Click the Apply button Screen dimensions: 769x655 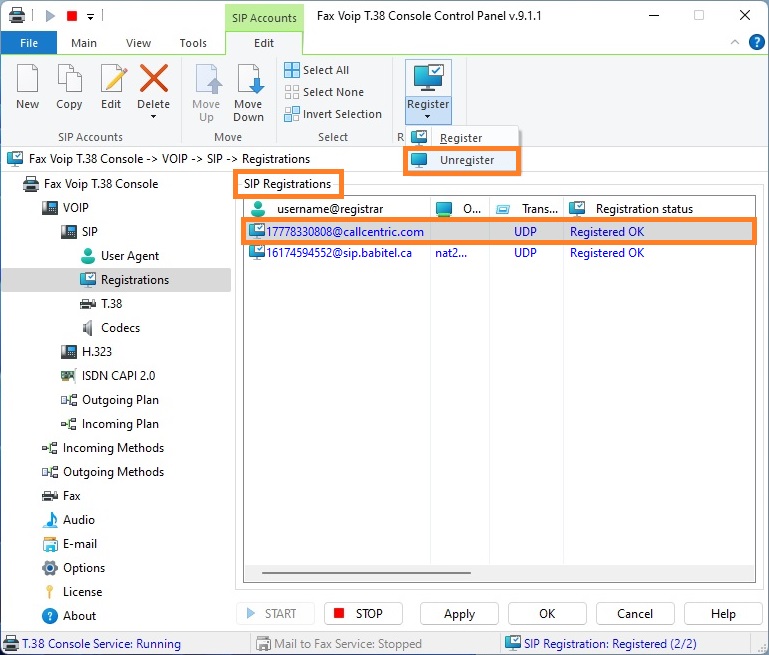click(459, 614)
